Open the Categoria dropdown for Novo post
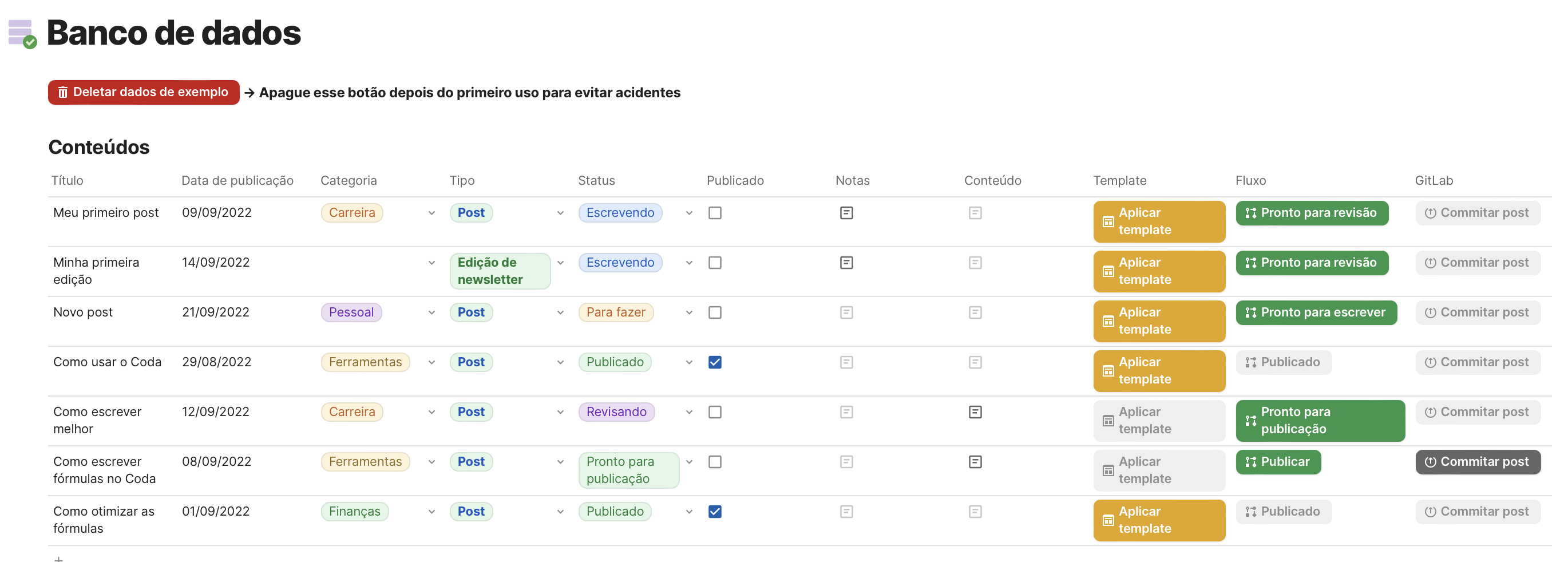This screenshot has height=562, width=1568. [x=431, y=312]
